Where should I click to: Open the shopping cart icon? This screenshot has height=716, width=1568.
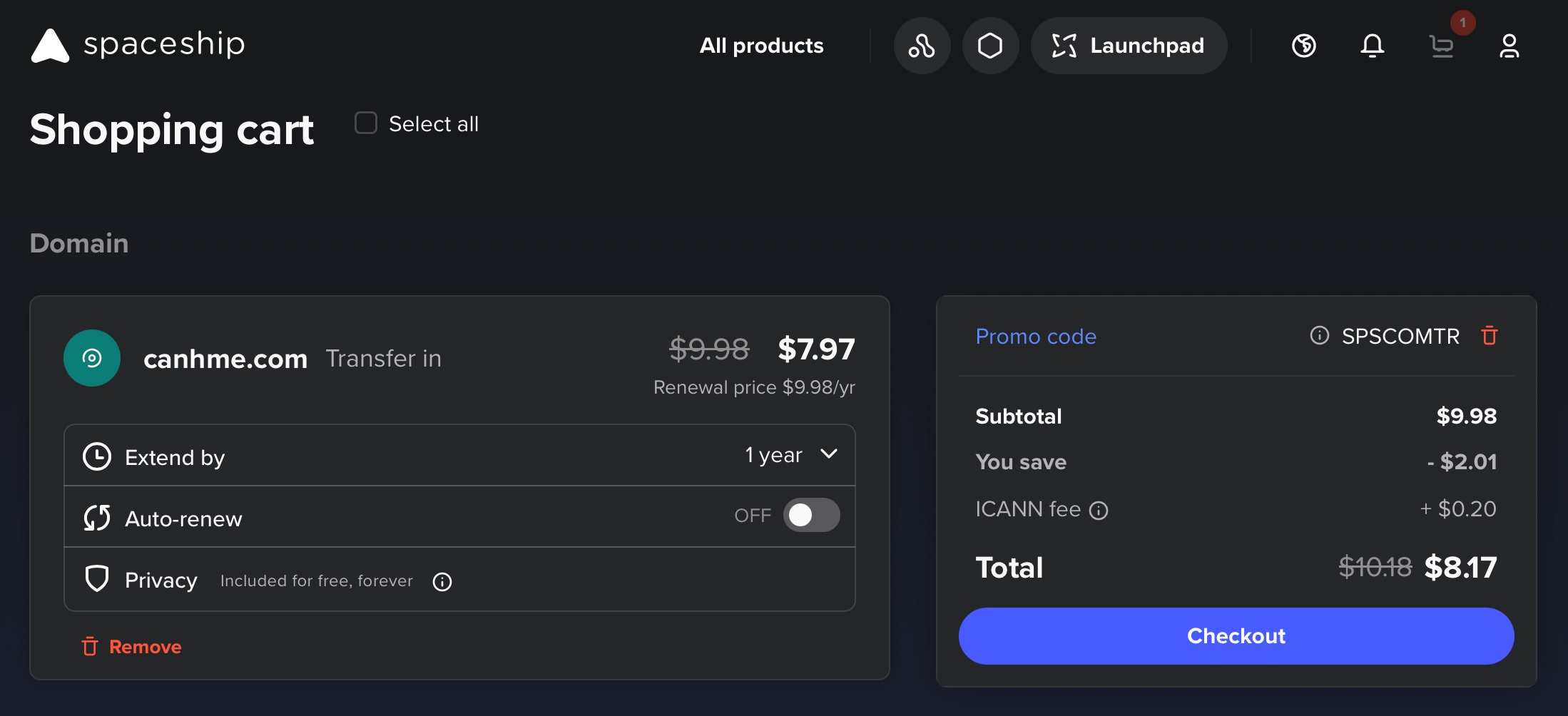point(1442,47)
